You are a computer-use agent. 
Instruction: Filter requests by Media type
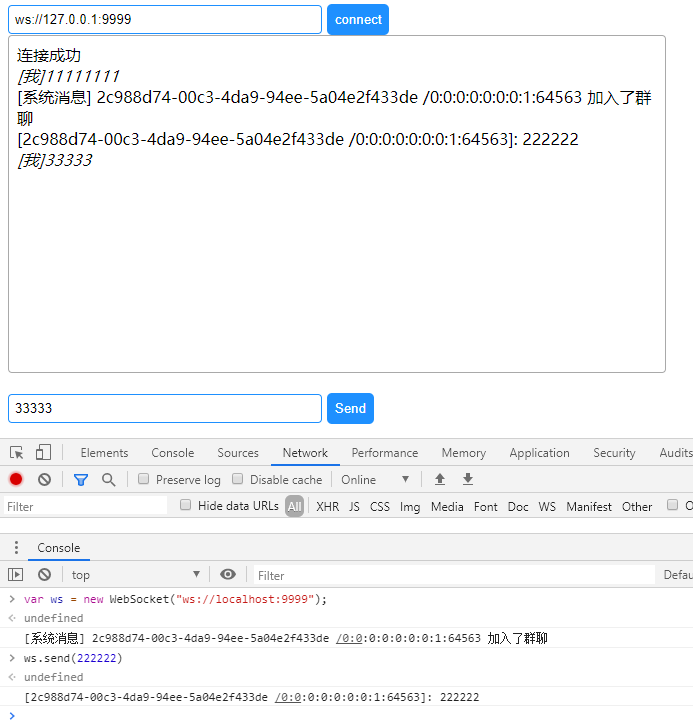pos(447,507)
